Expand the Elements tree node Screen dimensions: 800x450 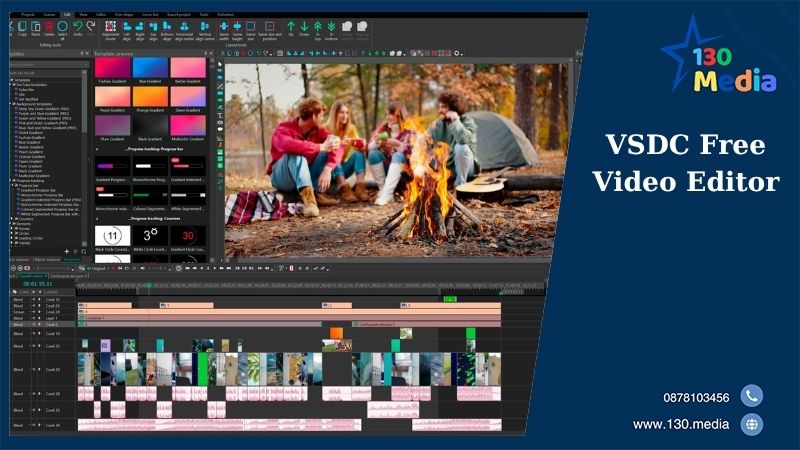click(x=12, y=223)
